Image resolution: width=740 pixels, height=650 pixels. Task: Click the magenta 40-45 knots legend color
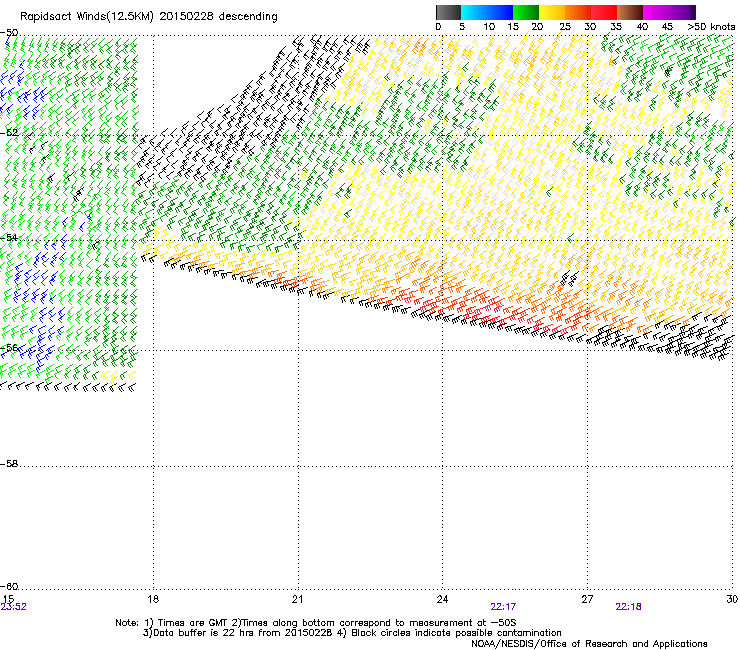(x=656, y=12)
